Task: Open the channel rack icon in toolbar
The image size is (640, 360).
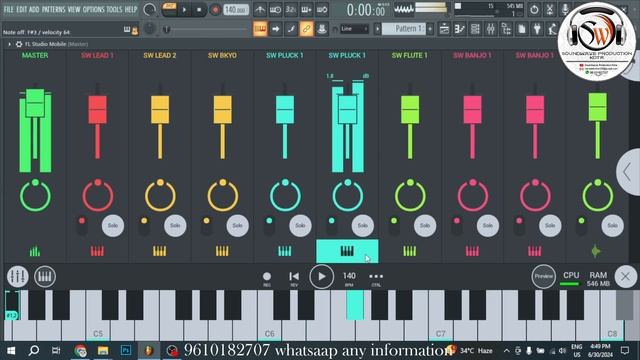Action: pyautogui.click(x=475, y=29)
